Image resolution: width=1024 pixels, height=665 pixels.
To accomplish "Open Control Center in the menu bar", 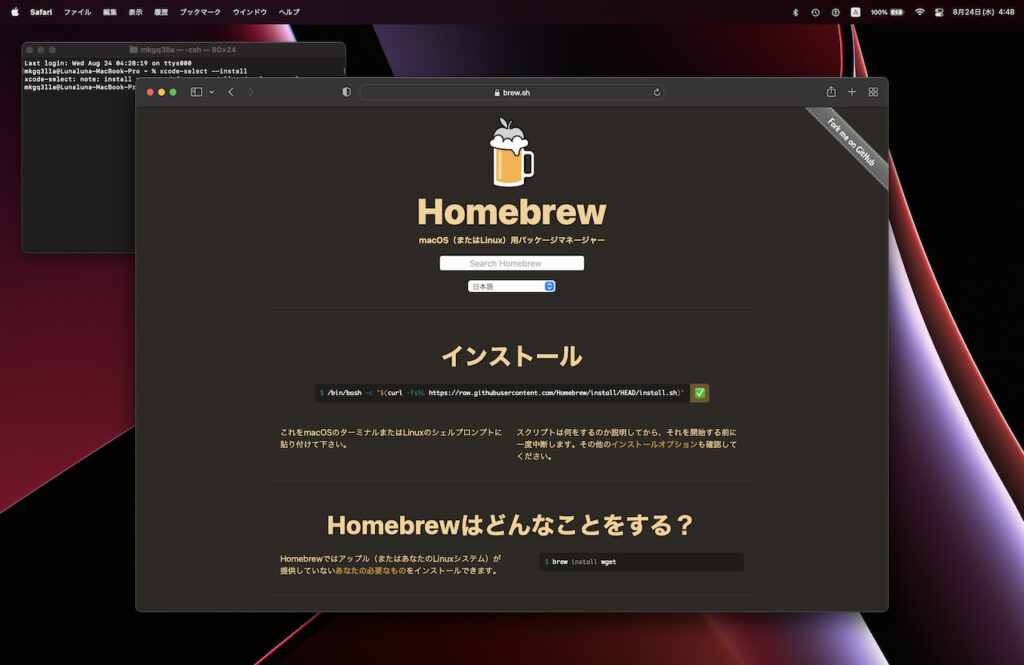I will [939, 12].
